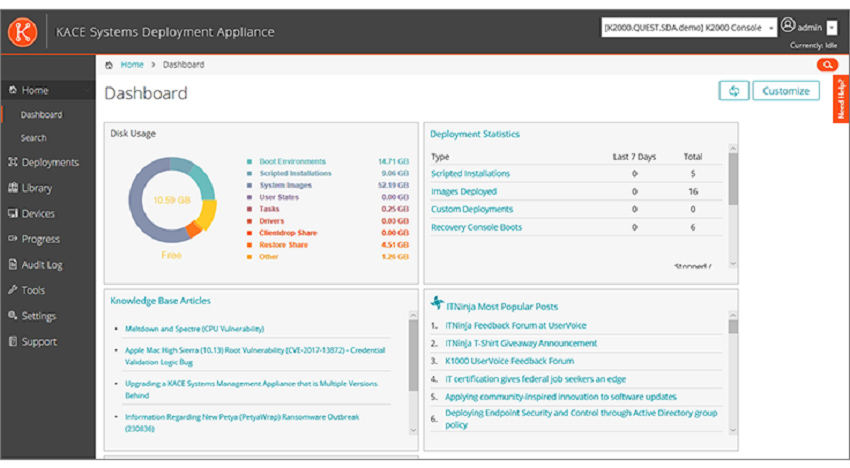
Task: Open K1000 UserVoice Feedback Forum post
Action: coord(510,361)
